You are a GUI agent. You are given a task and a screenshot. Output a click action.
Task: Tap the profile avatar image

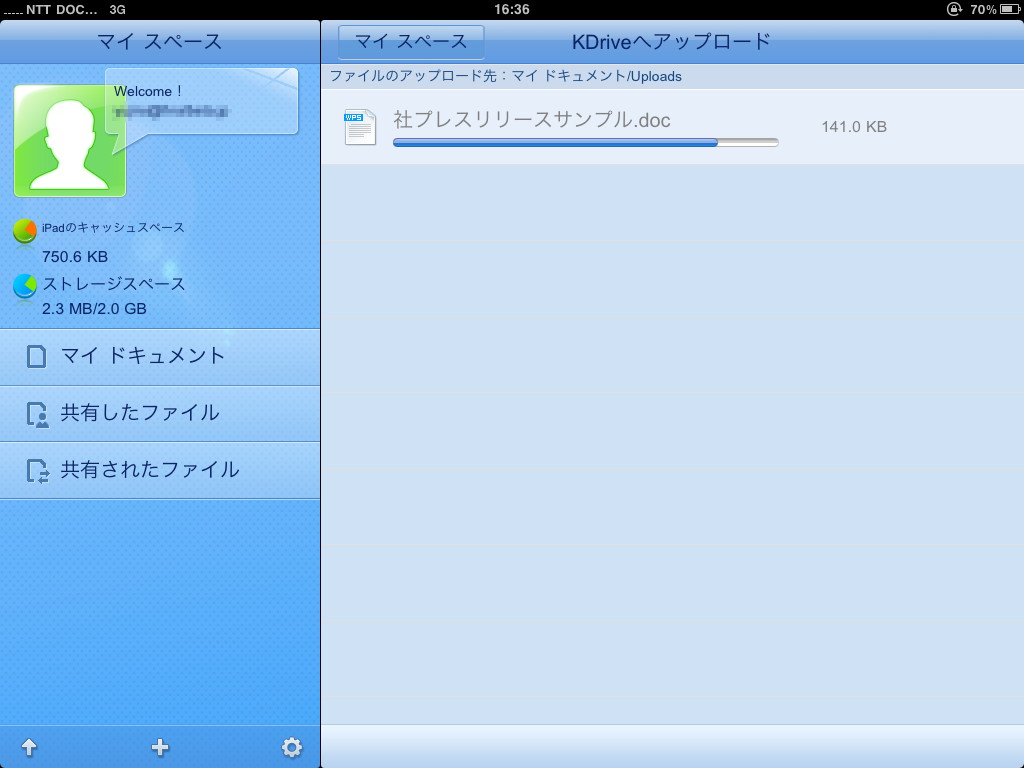pos(68,140)
